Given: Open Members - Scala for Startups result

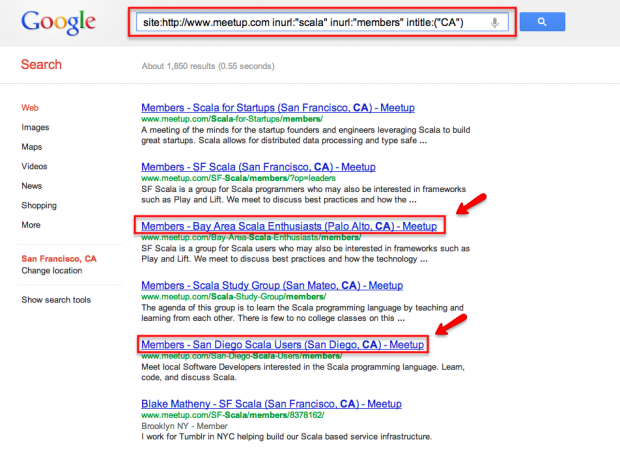Looking at the screenshot, I should click(x=278, y=108).
